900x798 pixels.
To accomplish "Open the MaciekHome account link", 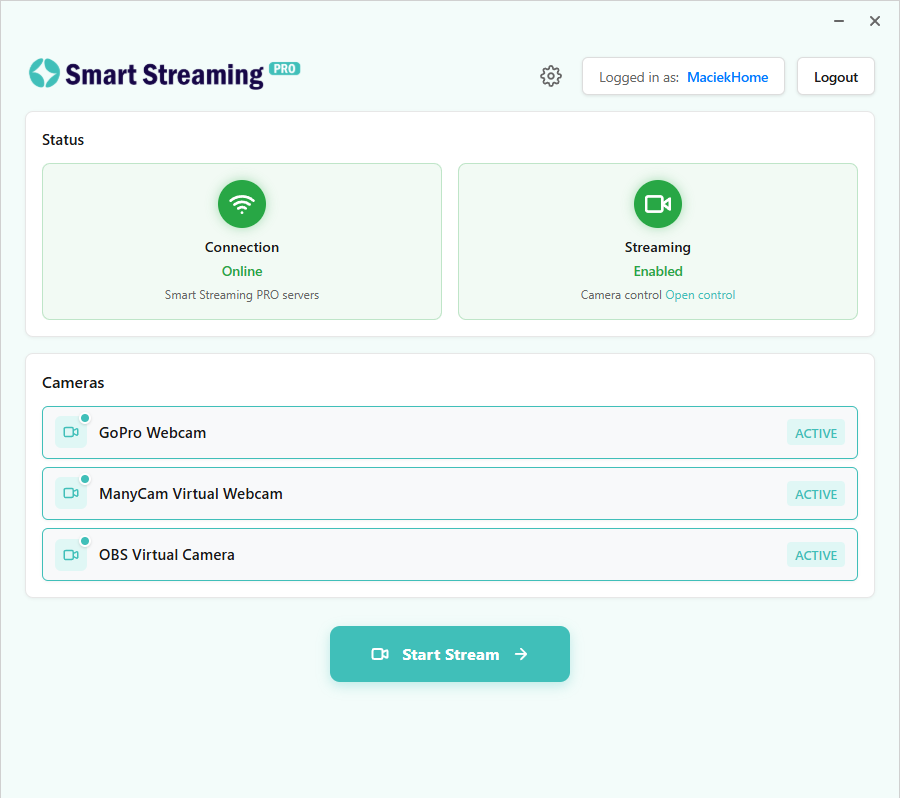I will click(x=727, y=77).
